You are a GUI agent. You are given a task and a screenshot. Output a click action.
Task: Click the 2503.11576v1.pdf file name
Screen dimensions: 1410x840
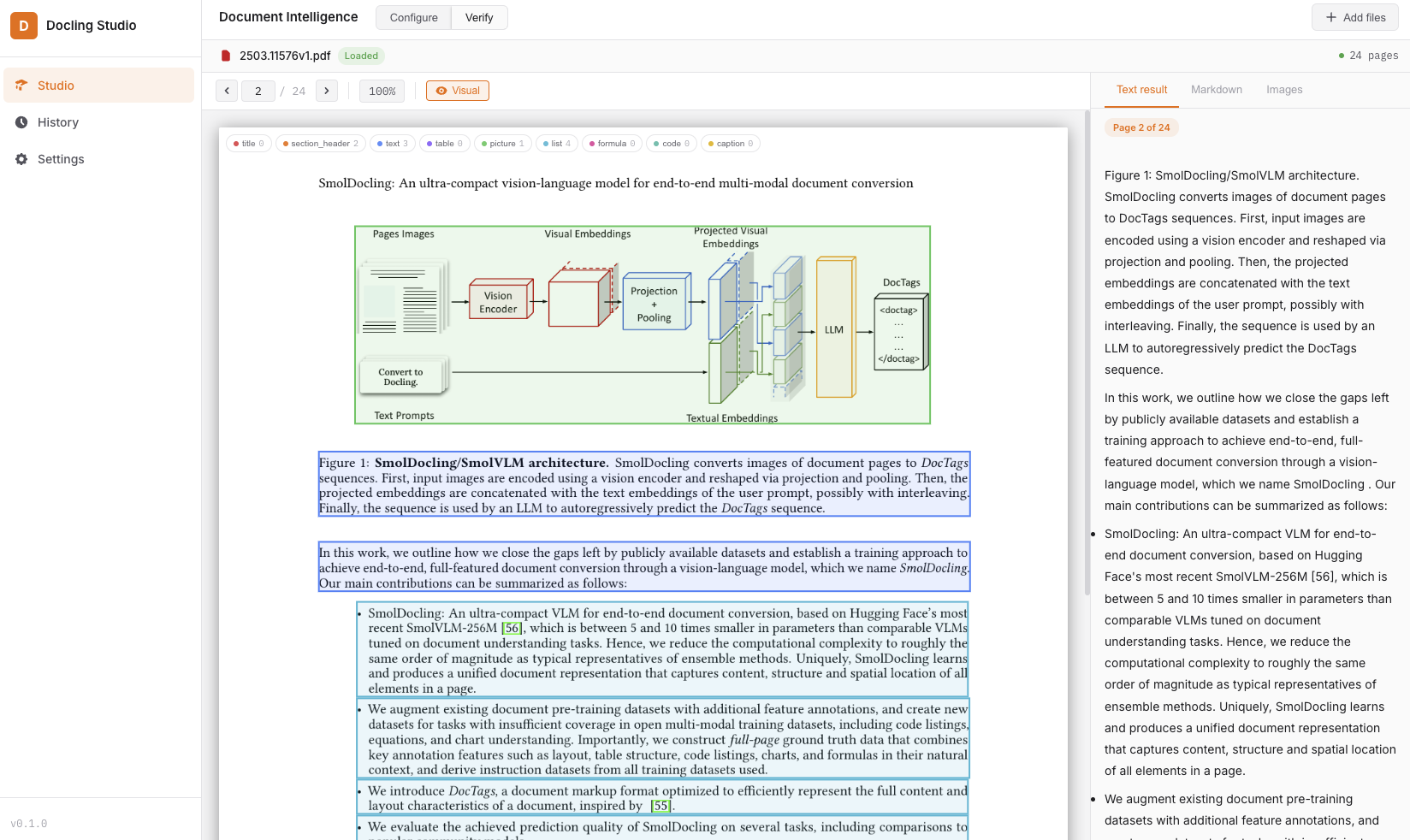click(285, 56)
